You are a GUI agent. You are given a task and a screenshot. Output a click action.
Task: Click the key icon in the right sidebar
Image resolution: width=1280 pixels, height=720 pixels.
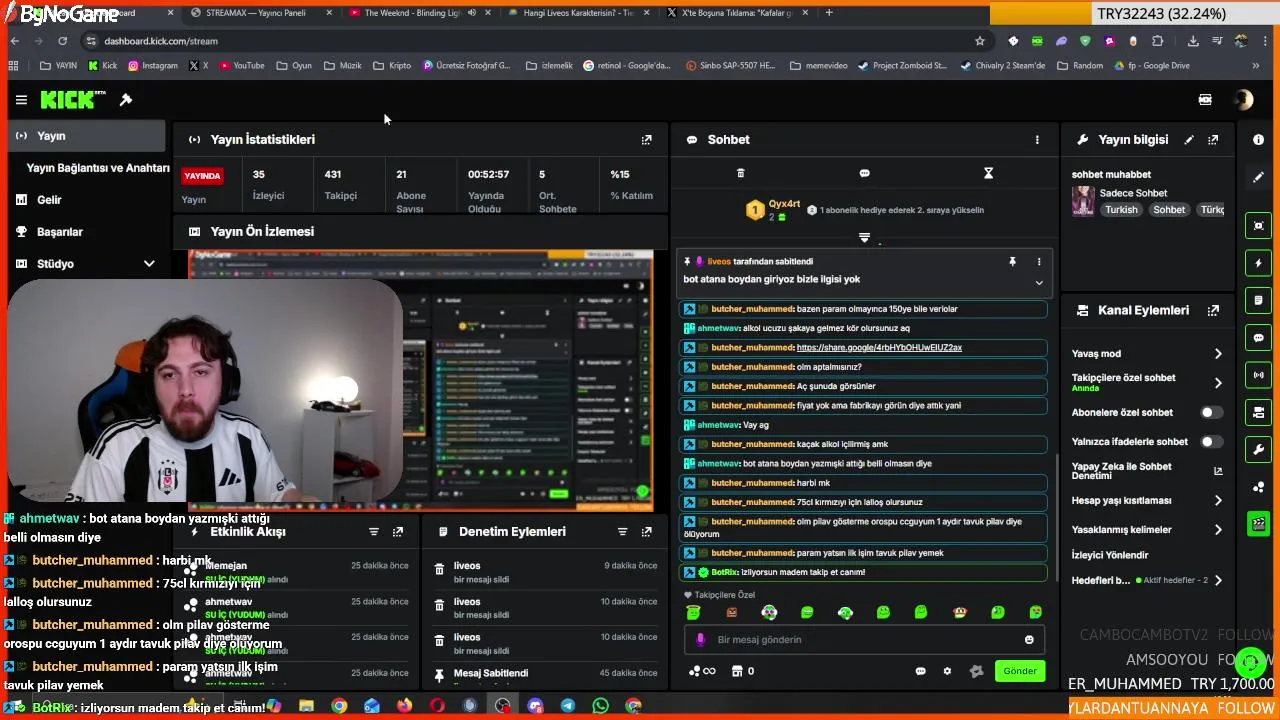click(x=1259, y=449)
